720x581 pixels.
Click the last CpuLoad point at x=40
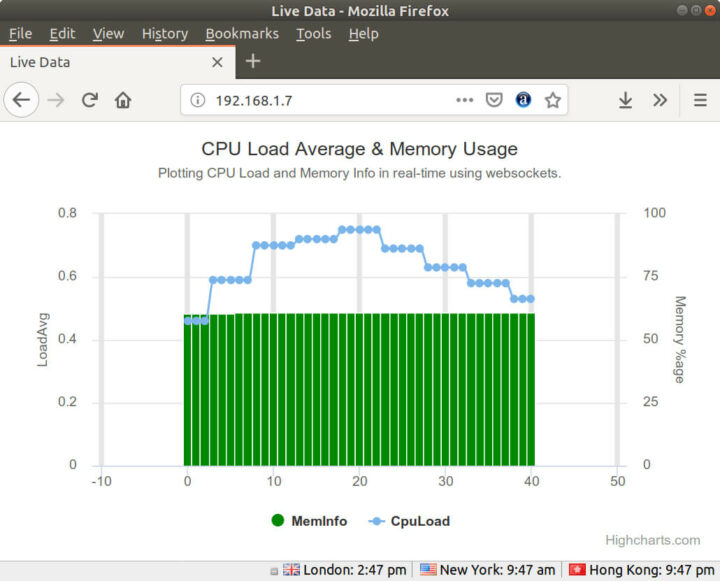(x=531, y=299)
